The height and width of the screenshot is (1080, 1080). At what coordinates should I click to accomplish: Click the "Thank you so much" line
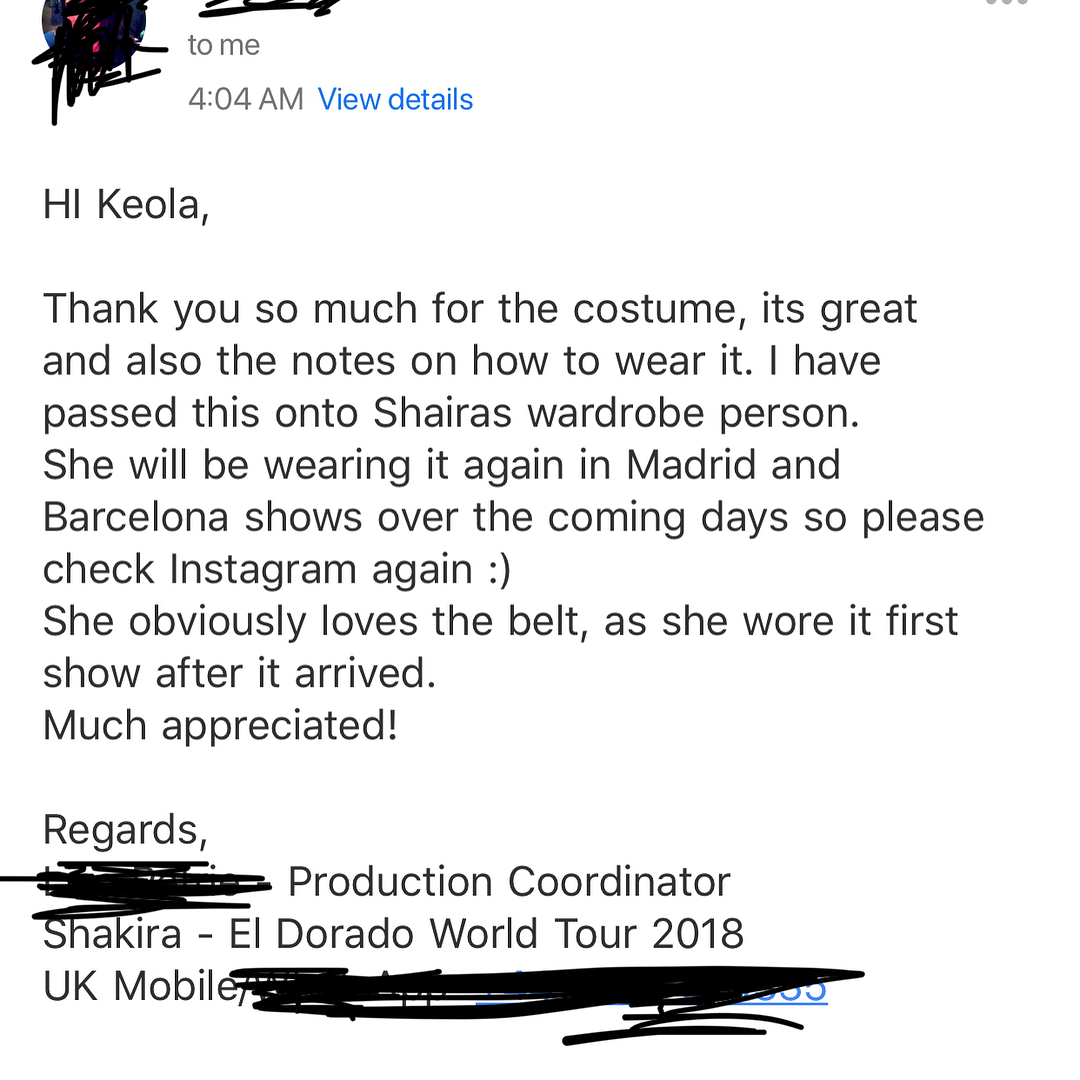tap(480, 308)
